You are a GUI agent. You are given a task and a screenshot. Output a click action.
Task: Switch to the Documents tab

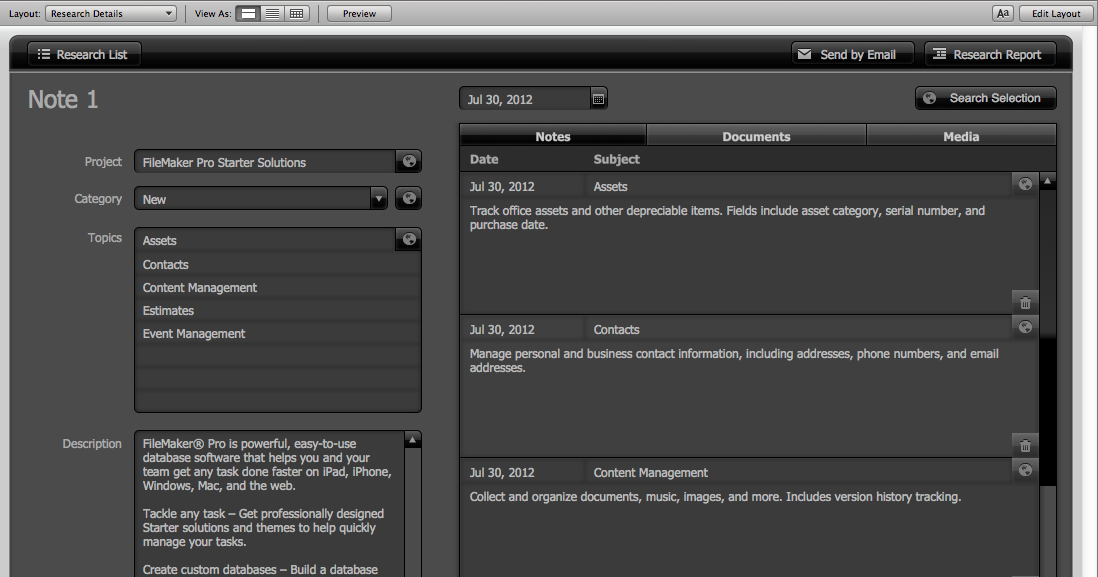756,134
